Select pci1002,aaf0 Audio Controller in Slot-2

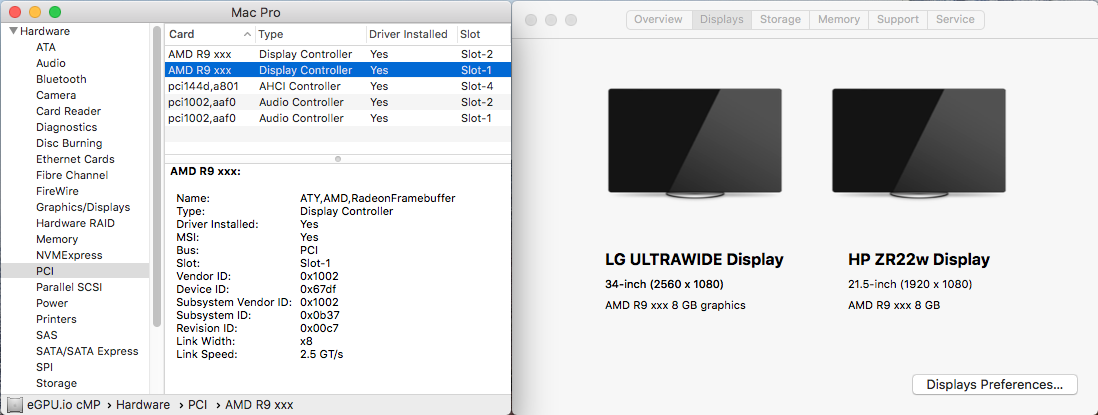(x=338, y=102)
